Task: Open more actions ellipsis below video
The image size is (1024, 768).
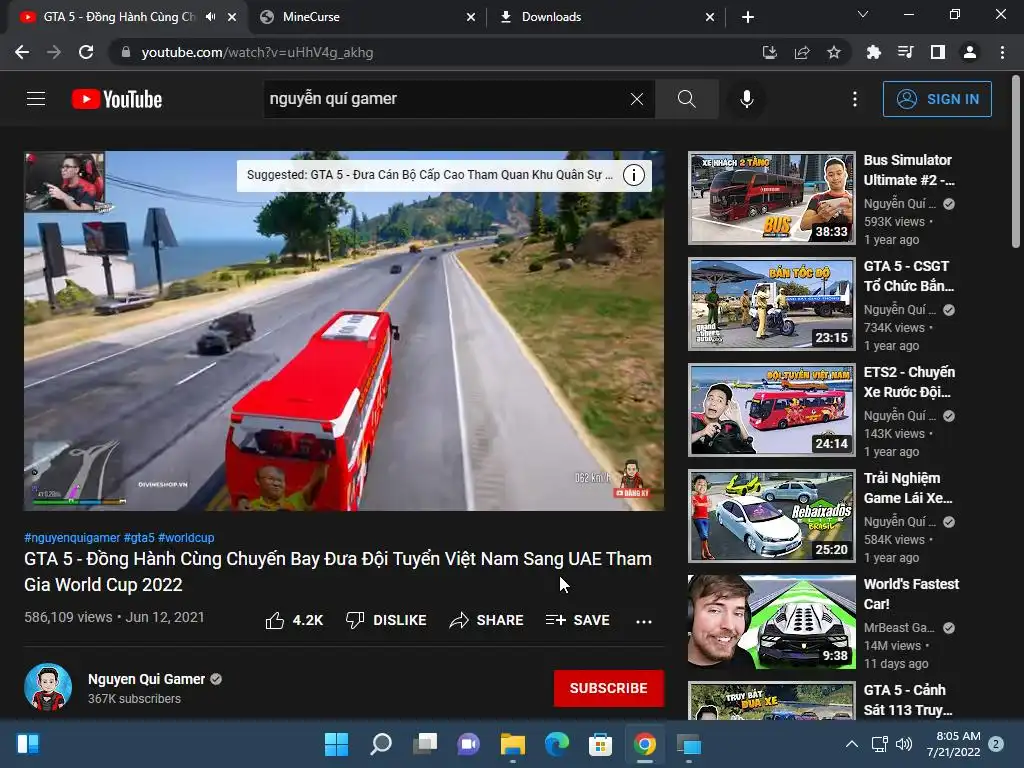Action: pos(643,621)
